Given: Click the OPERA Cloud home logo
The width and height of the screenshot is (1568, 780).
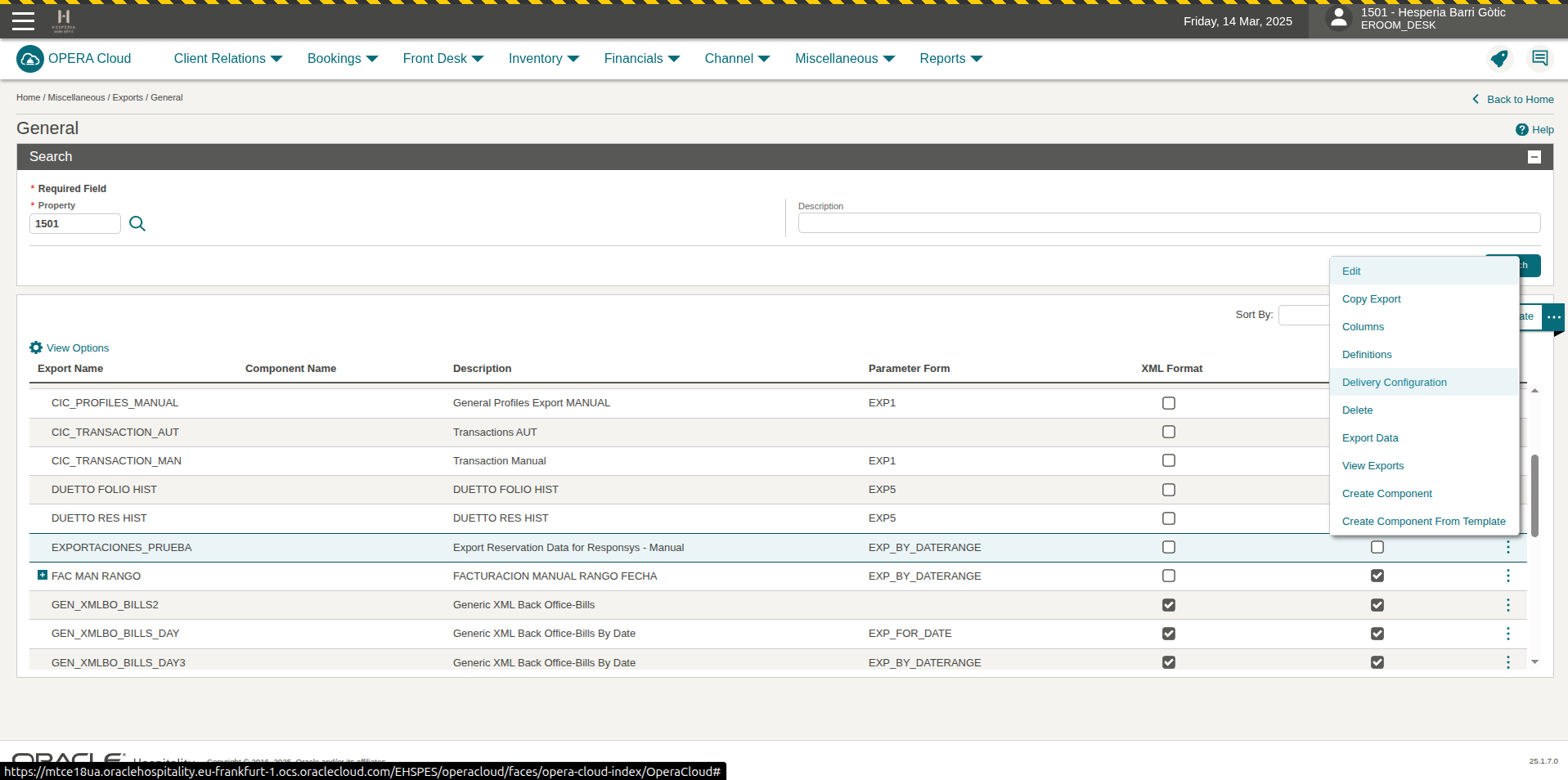Looking at the screenshot, I should 30,59.
